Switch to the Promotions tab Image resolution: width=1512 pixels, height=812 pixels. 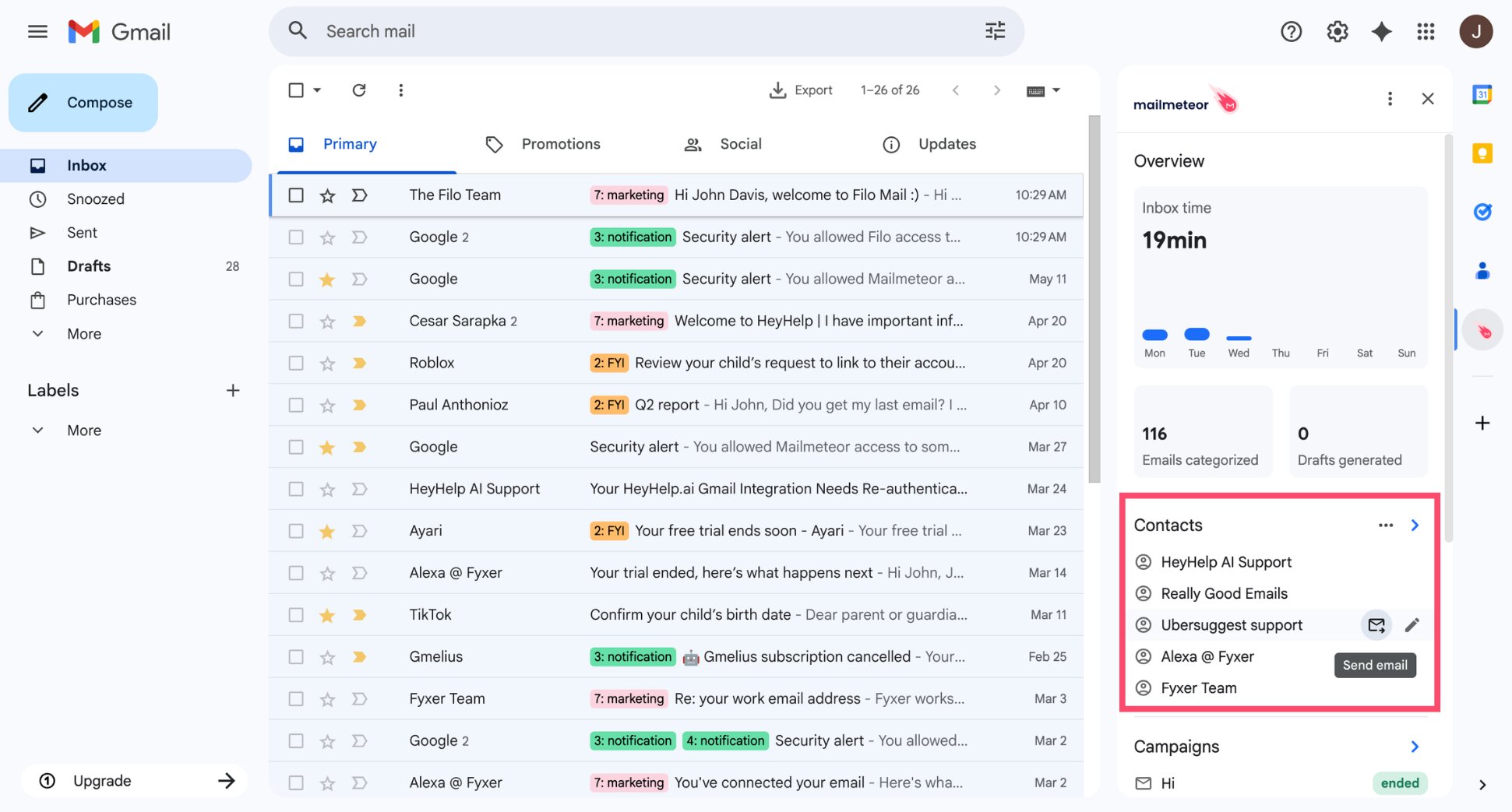click(x=561, y=145)
